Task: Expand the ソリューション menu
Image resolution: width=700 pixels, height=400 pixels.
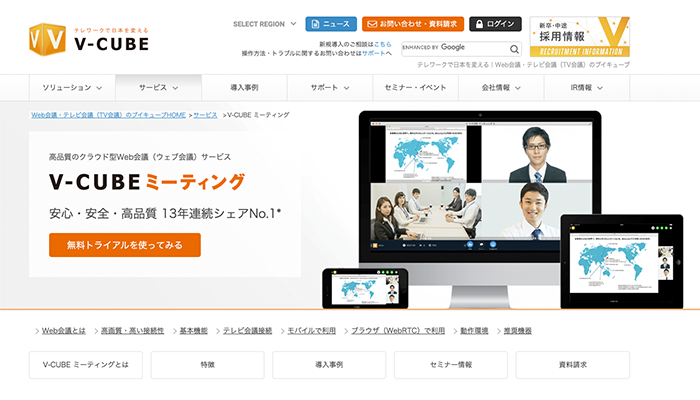Action: coord(72,88)
